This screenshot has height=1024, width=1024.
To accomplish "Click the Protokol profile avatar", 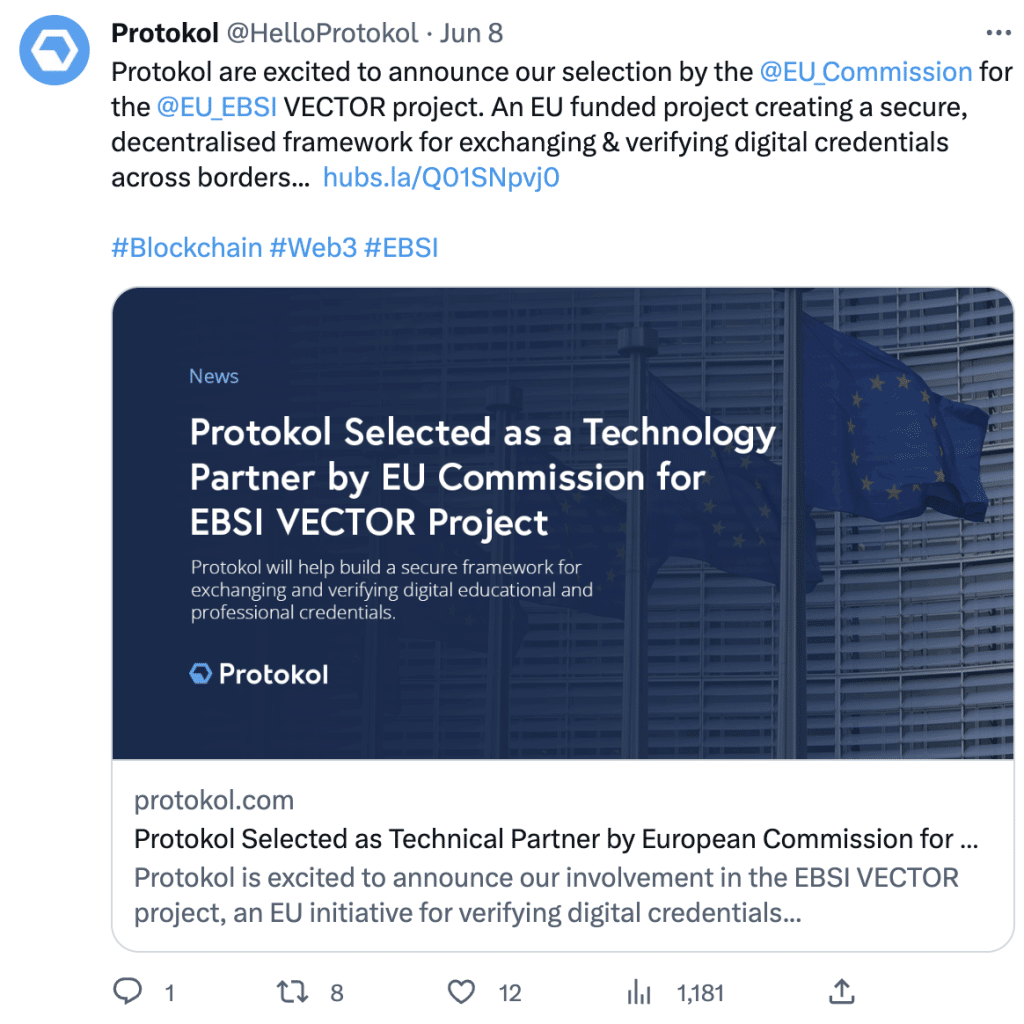I will pos(56,49).
